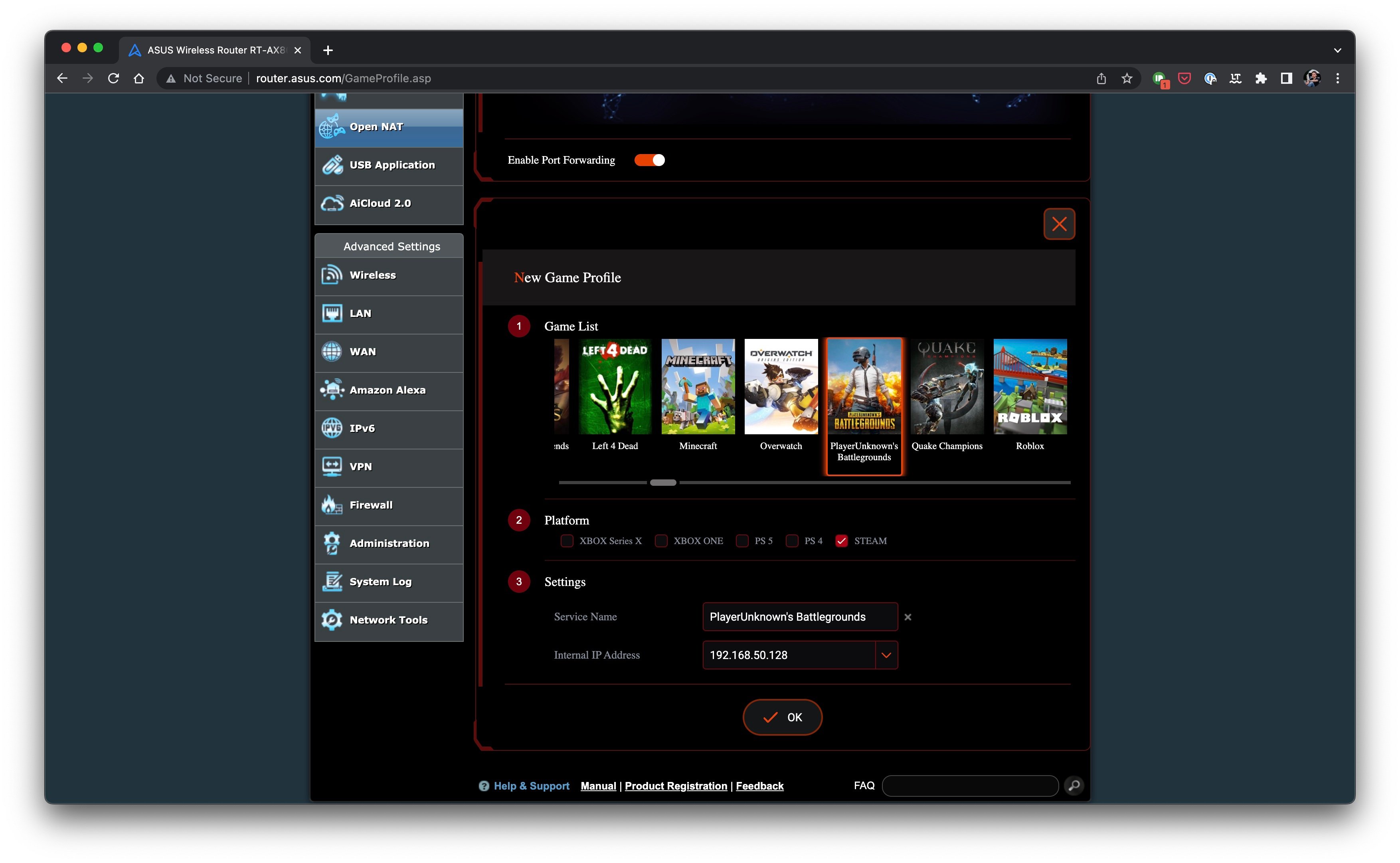The width and height of the screenshot is (1400, 863).
Task: Click the OK confirmation button
Action: point(783,717)
